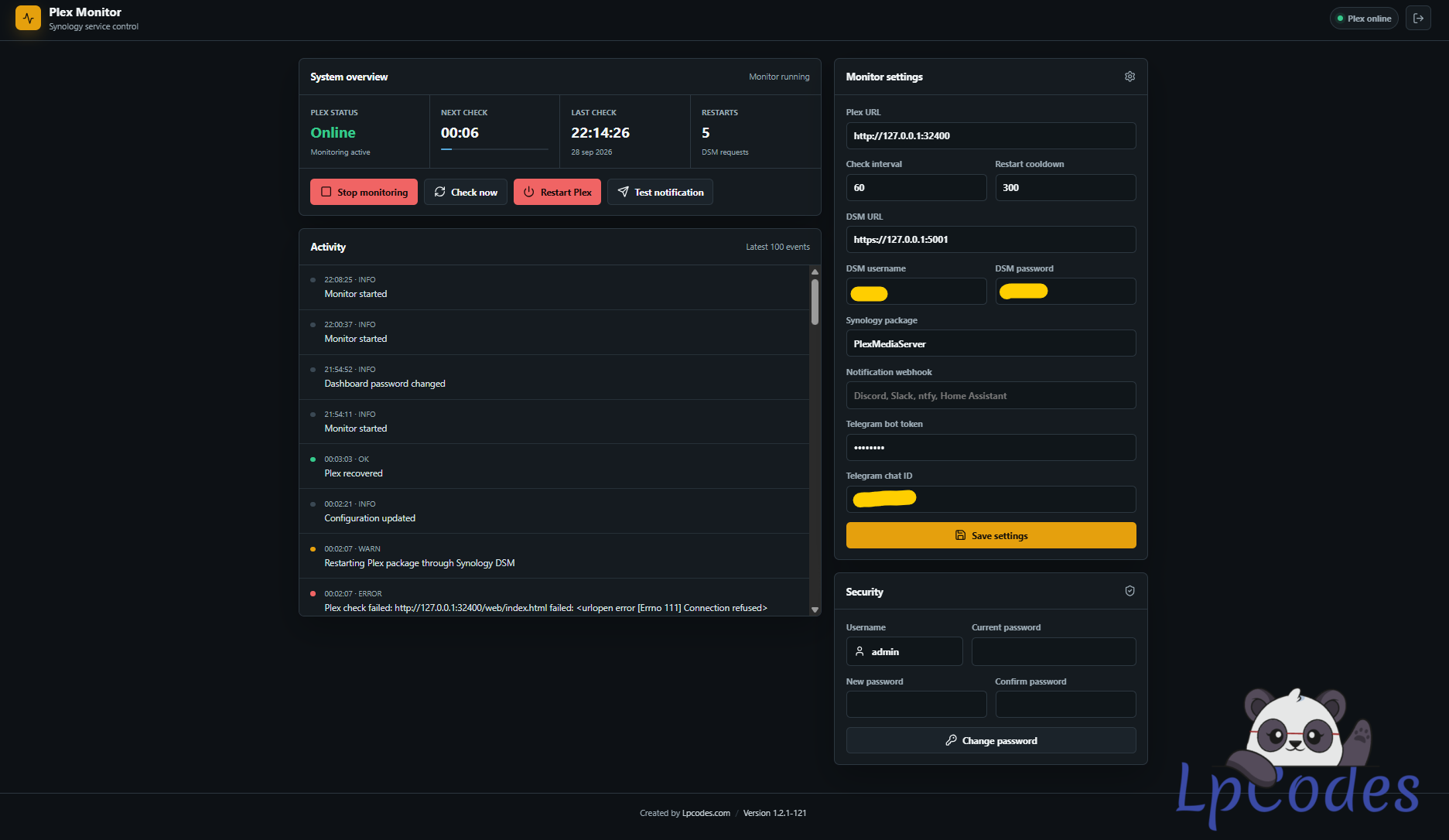Click the Latest 100 events label

[777, 247]
